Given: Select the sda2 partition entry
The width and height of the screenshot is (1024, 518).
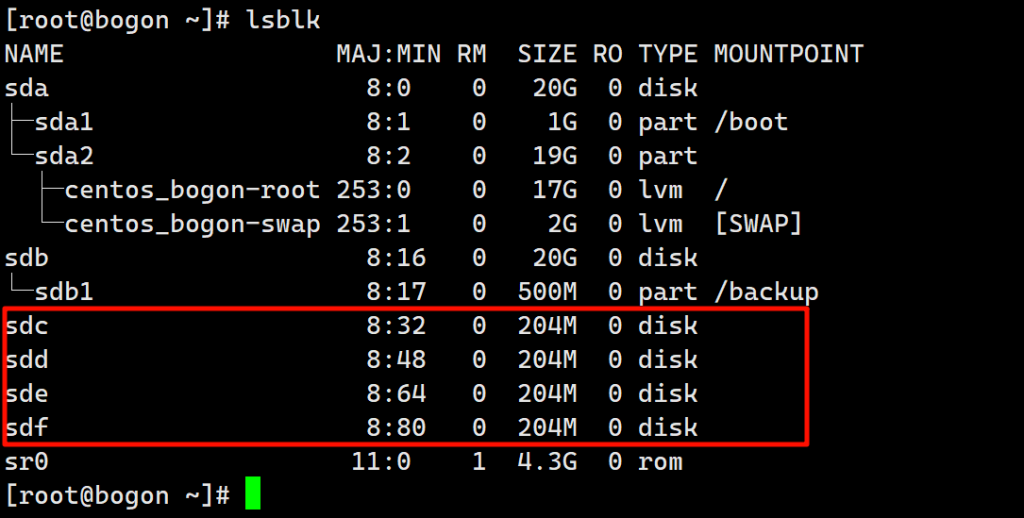Looking at the screenshot, I should (65, 156).
